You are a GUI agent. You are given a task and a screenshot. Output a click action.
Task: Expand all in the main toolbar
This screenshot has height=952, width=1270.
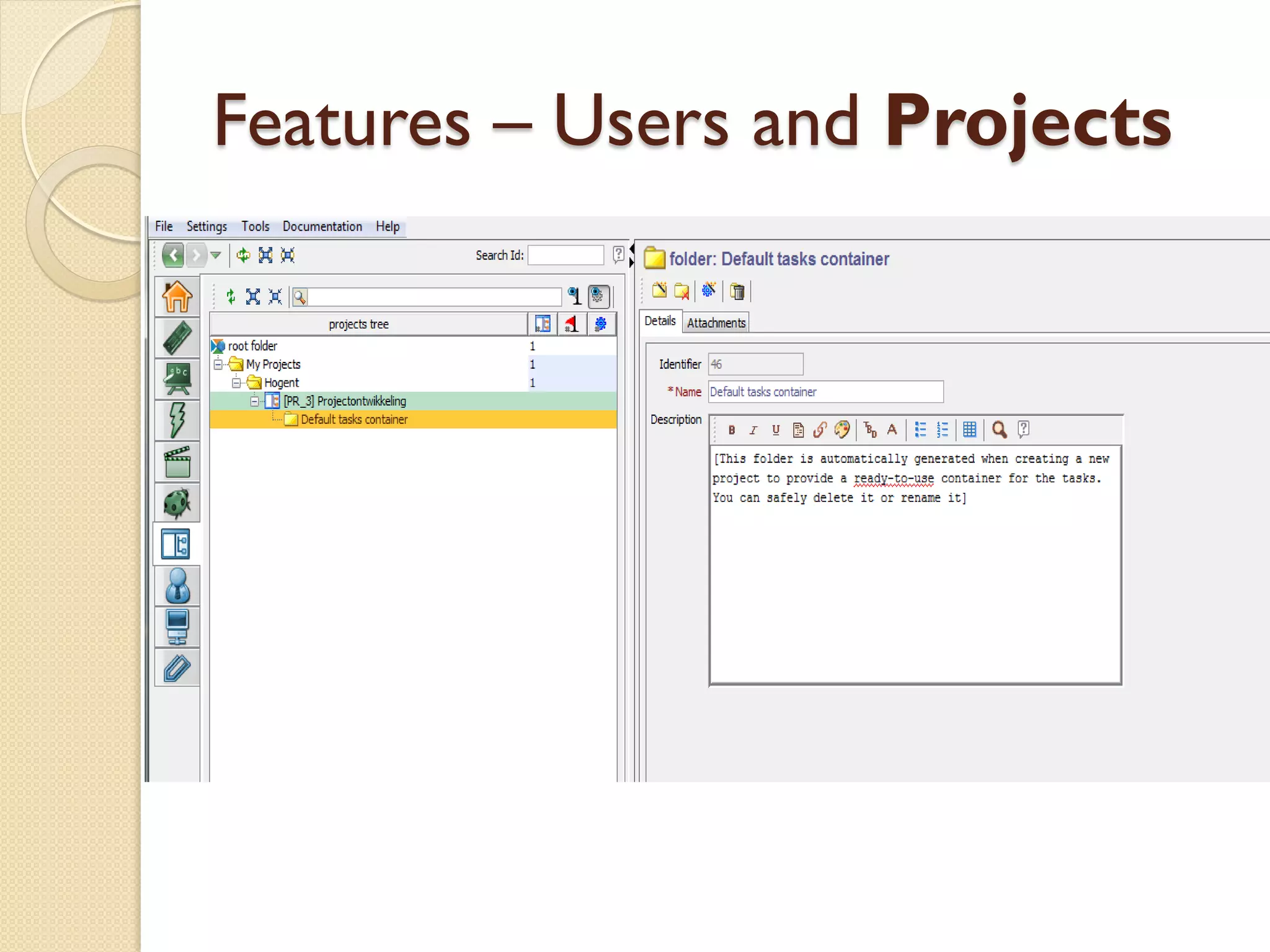tap(265, 255)
